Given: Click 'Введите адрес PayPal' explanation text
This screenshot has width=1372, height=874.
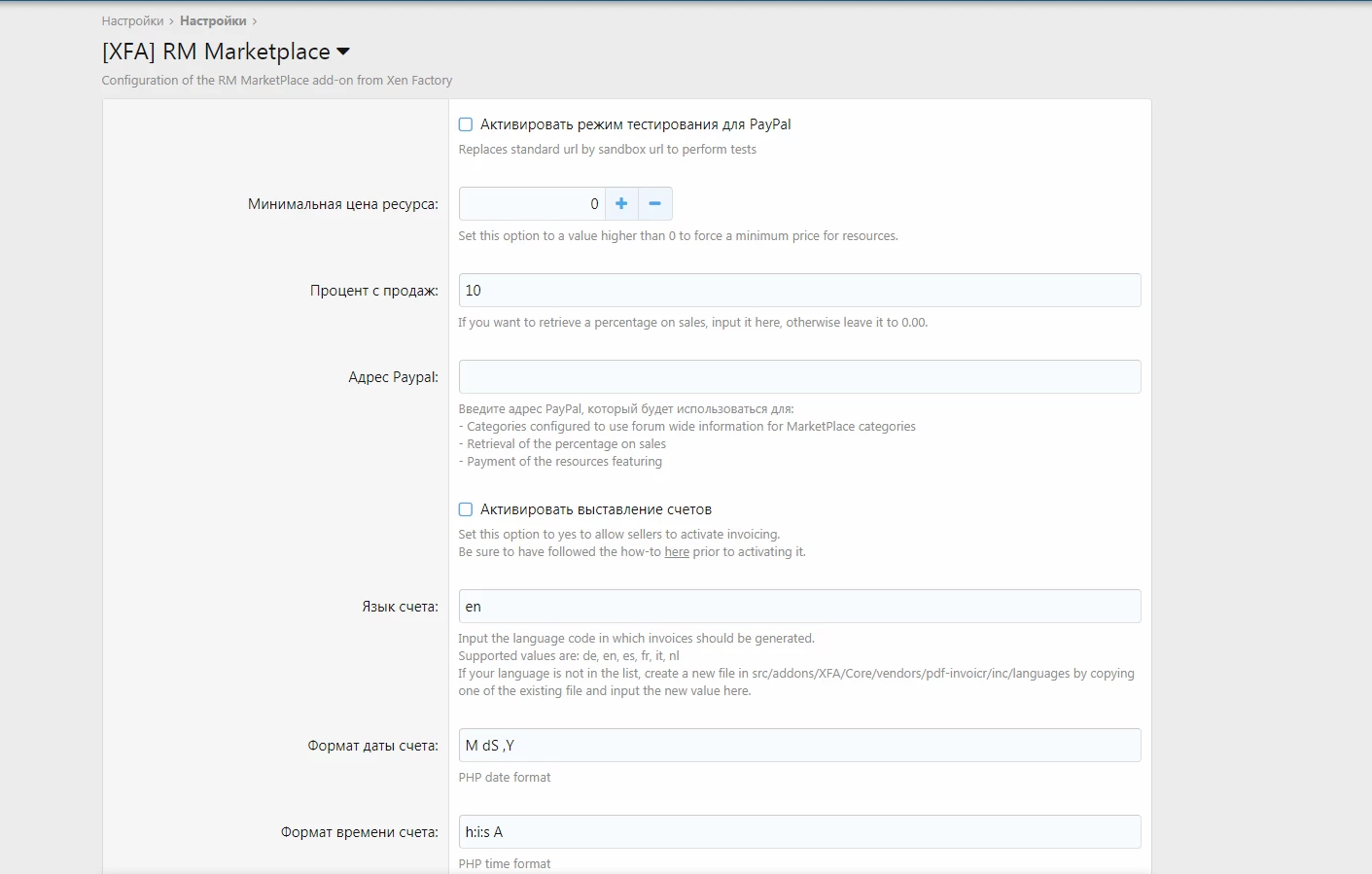Looking at the screenshot, I should [x=626, y=409].
